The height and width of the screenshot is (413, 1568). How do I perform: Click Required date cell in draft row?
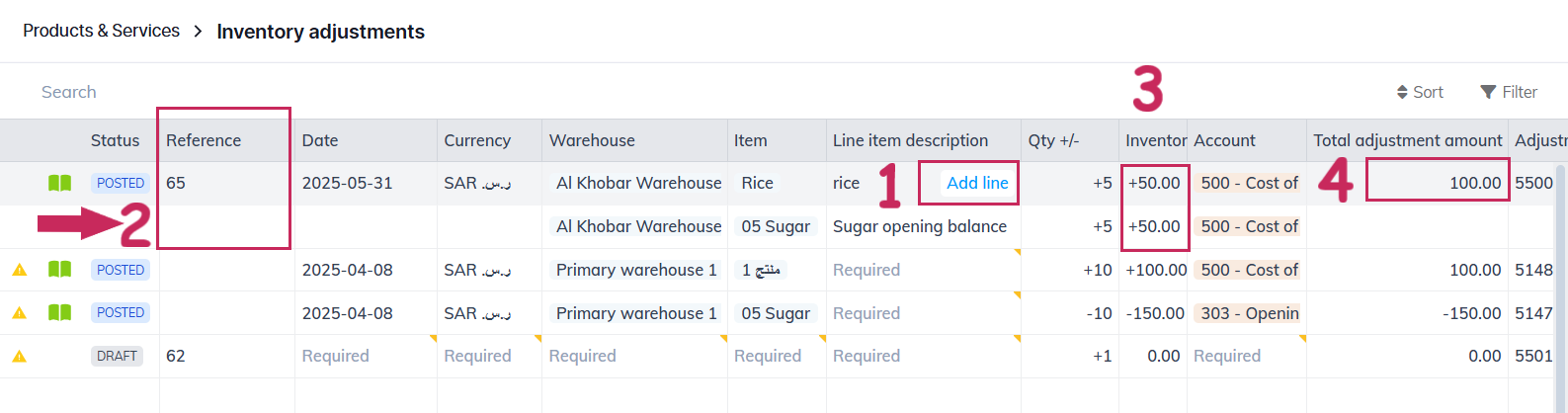click(336, 356)
